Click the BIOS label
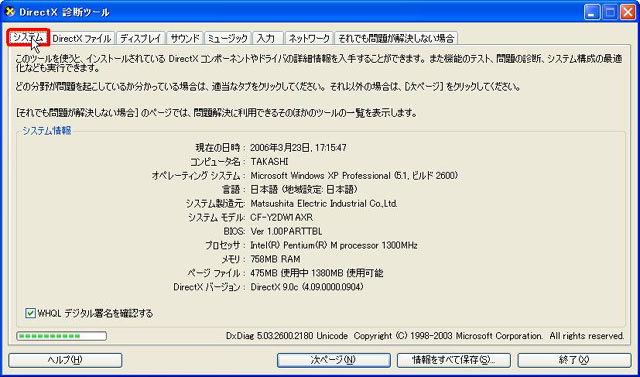This screenshot has height=377, width=640. click(234, 231)
